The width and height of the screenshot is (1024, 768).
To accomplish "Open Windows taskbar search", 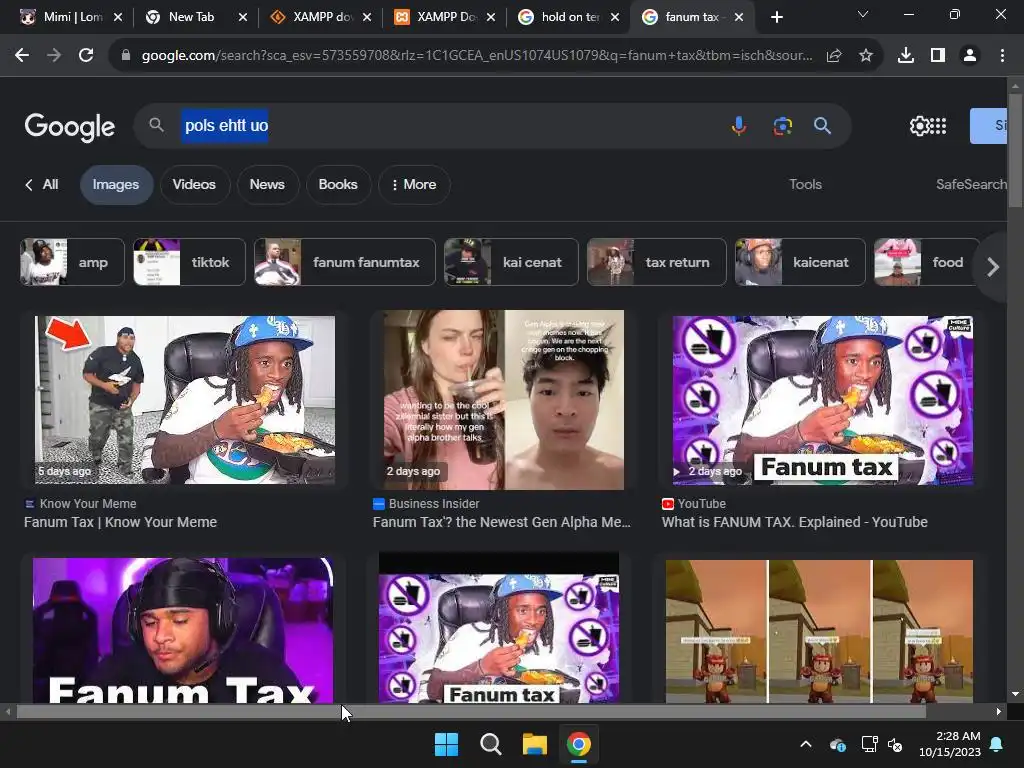I will pyautogui.click(x=490, y=744).
